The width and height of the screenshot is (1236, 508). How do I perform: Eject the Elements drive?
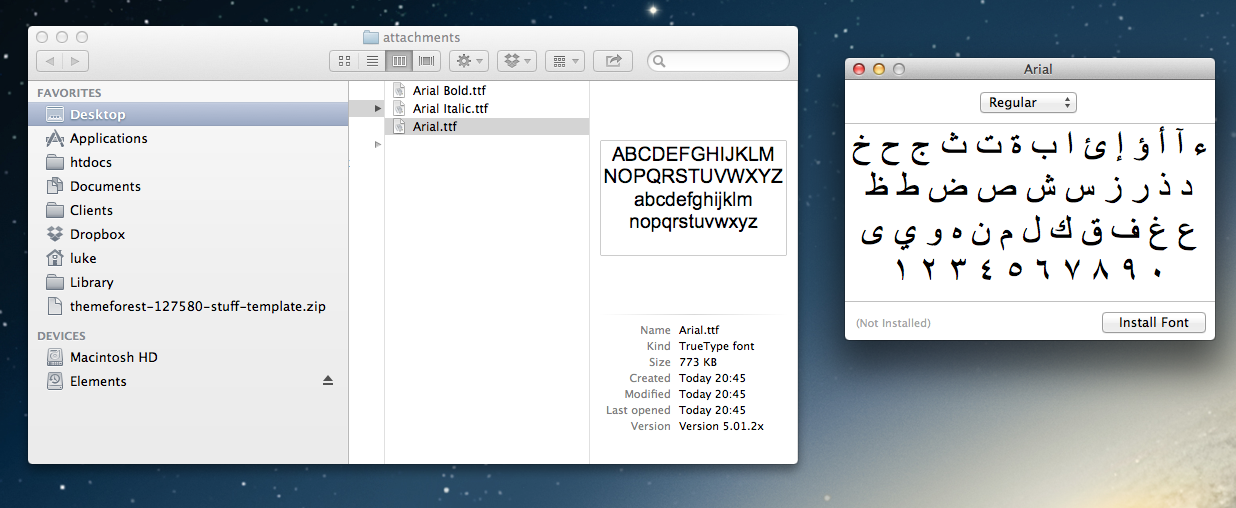327,381
